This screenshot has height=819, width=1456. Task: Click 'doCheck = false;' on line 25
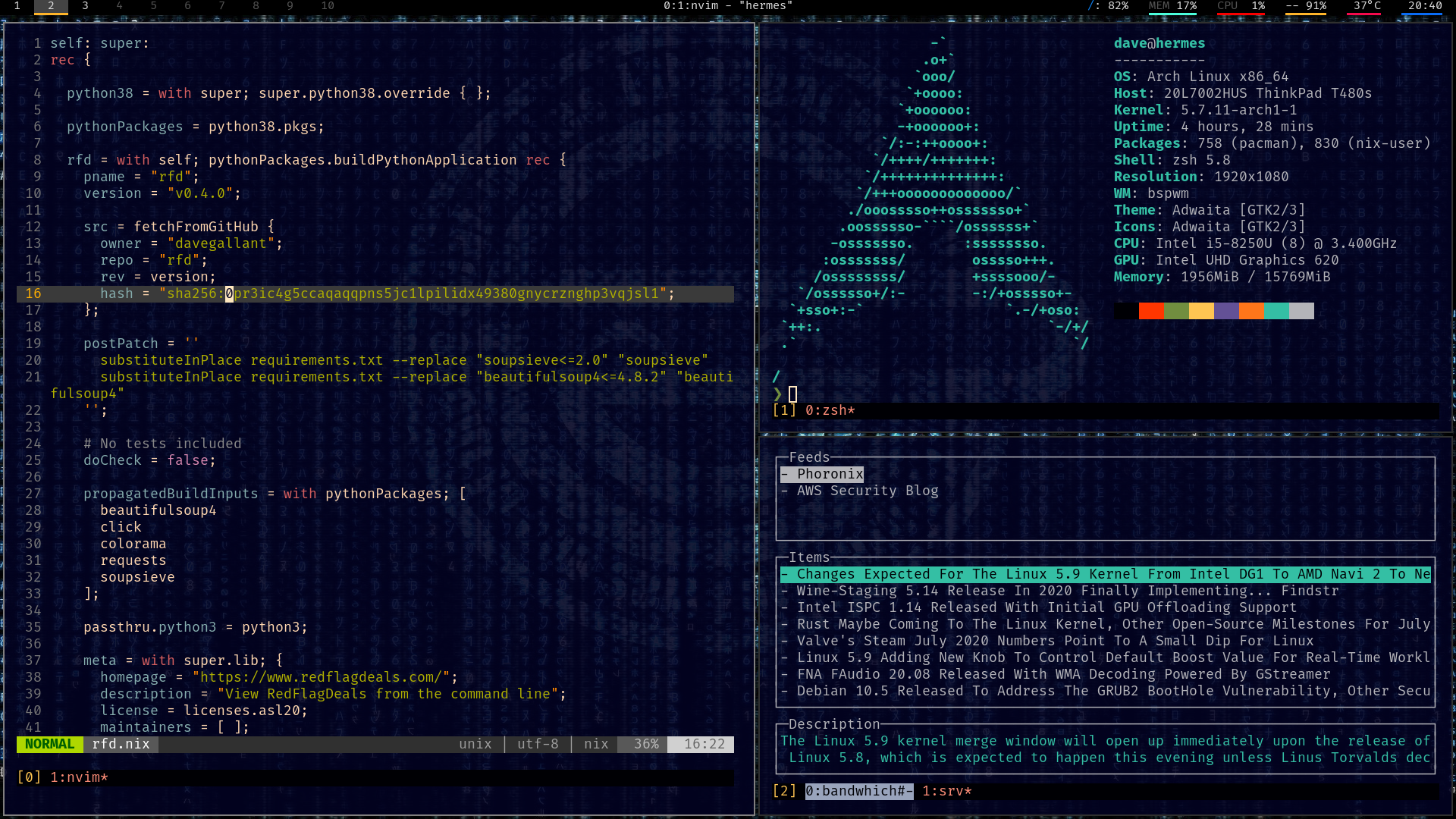point(149,460)
